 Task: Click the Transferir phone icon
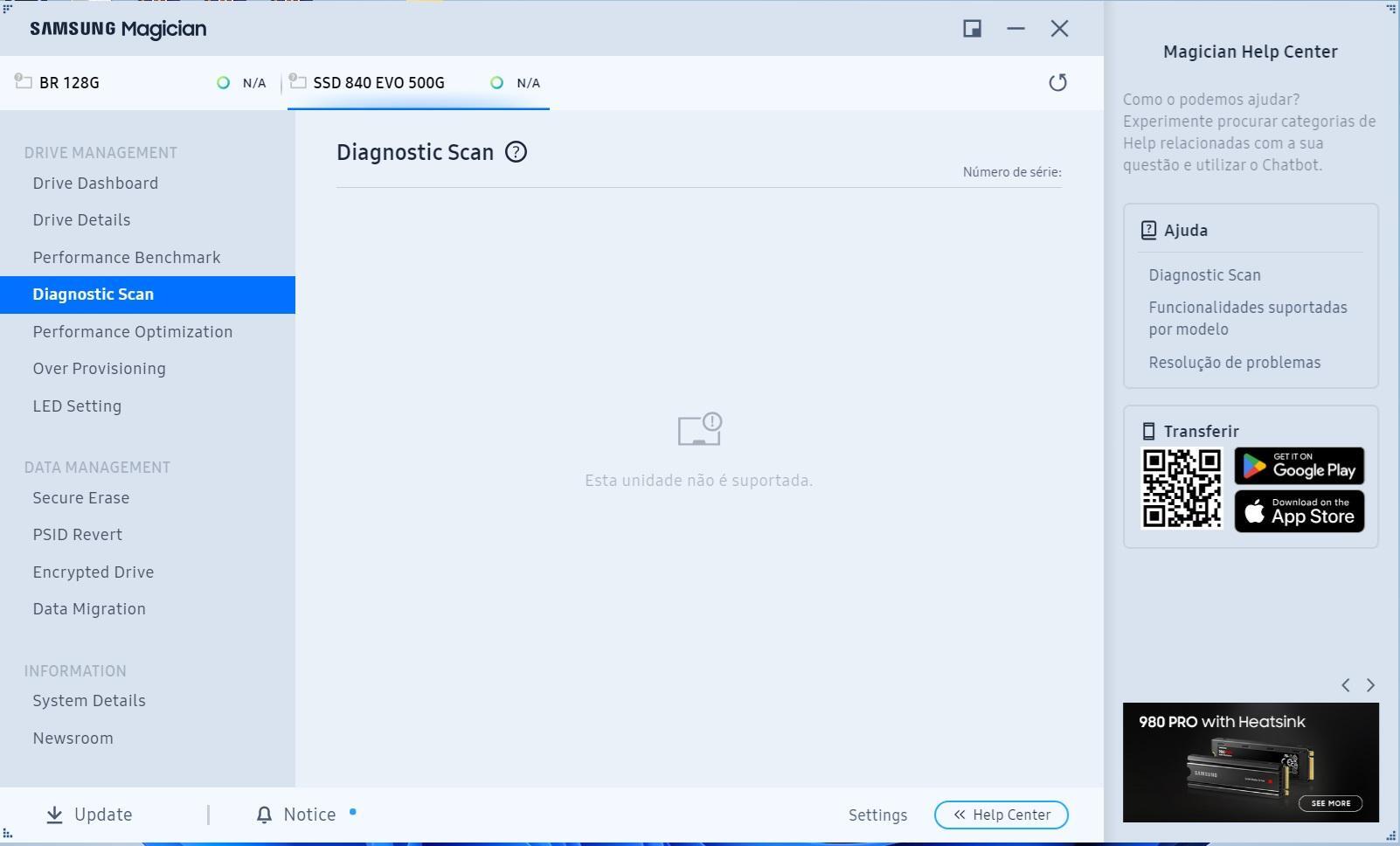(x=1148, y=431)
